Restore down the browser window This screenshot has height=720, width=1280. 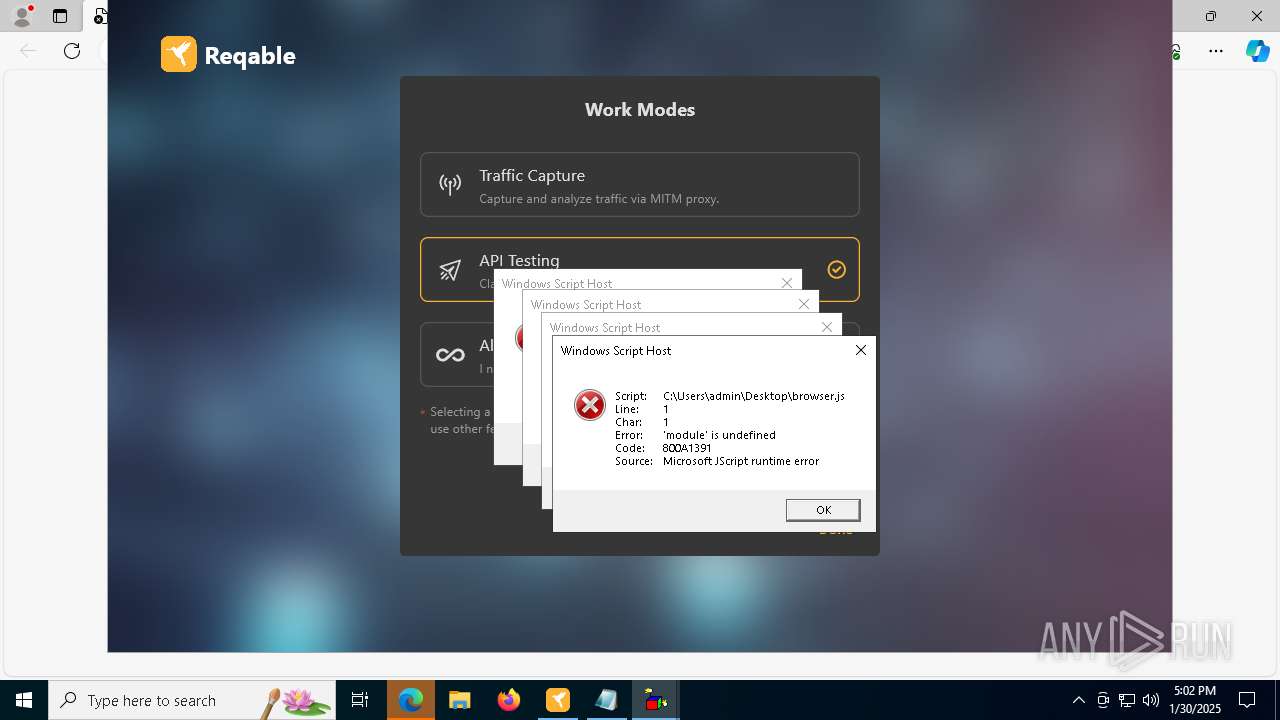click(1211, 16)
